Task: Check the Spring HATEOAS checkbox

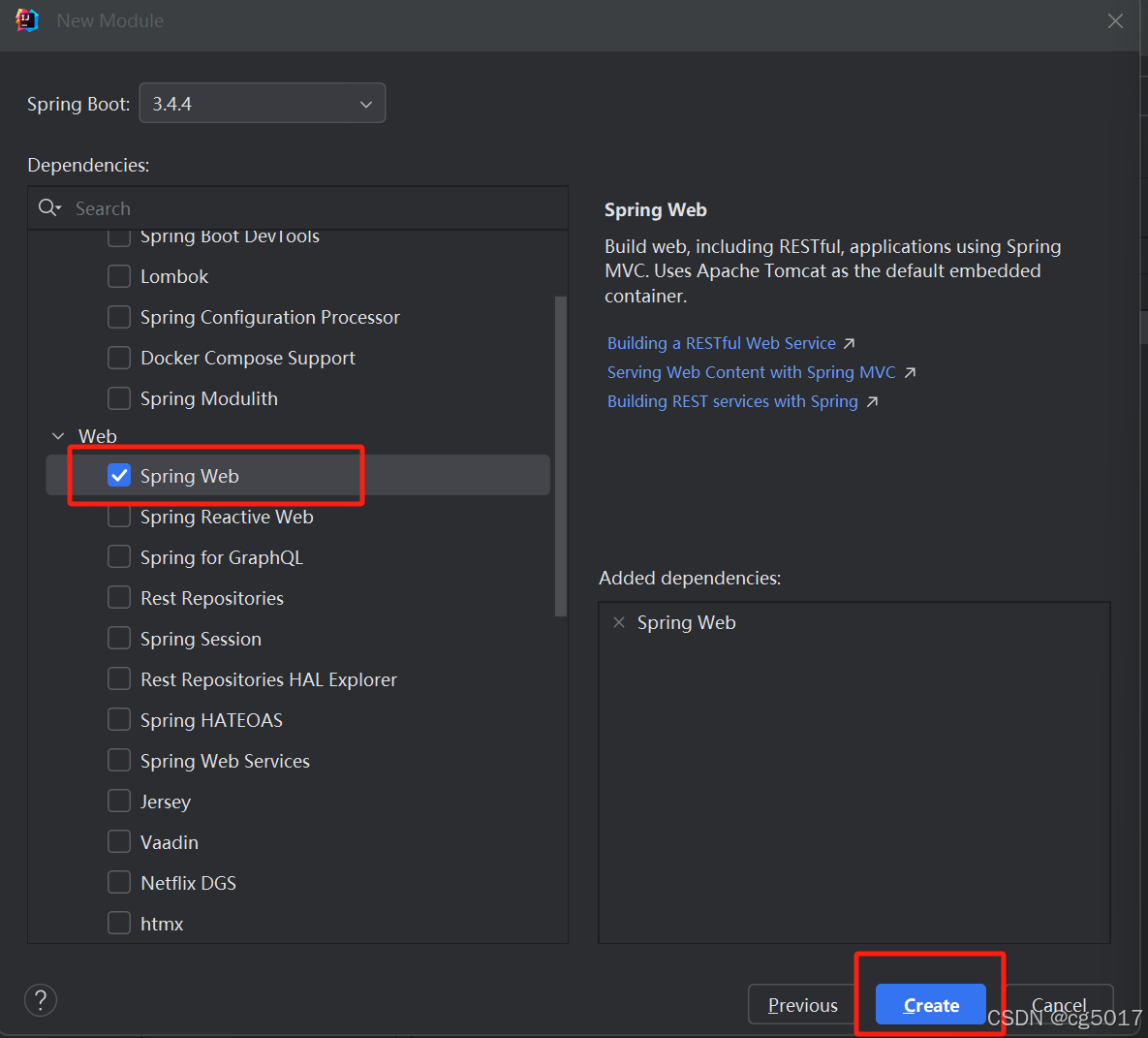Action: pos(118,720)
